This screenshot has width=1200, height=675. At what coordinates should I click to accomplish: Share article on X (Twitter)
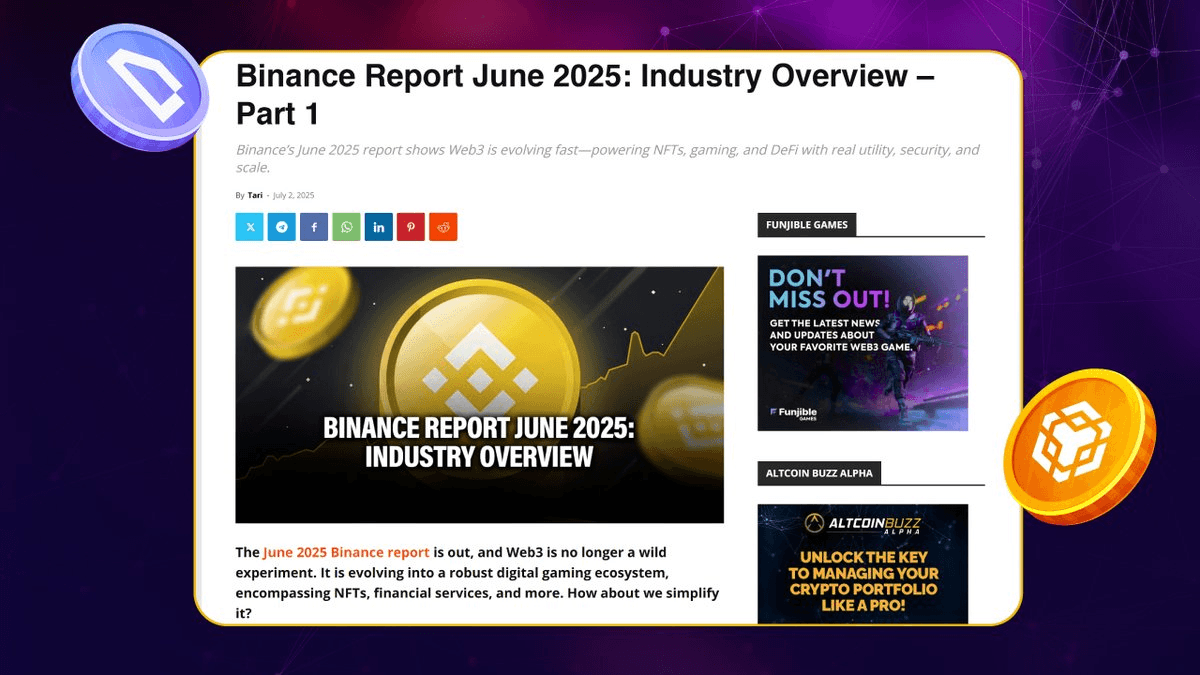[250, 227]
